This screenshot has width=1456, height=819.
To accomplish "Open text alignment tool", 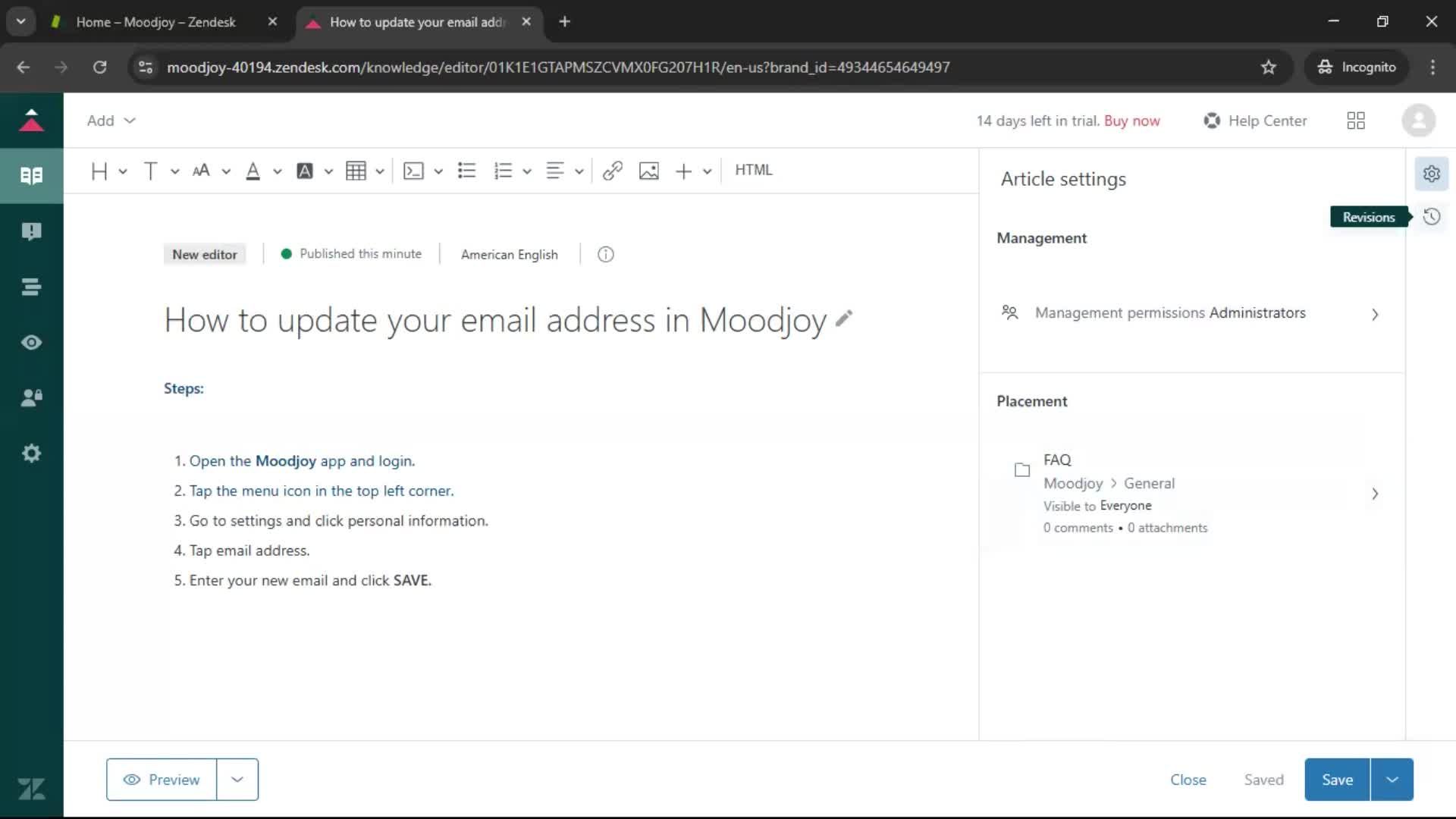I will point(555,171).
